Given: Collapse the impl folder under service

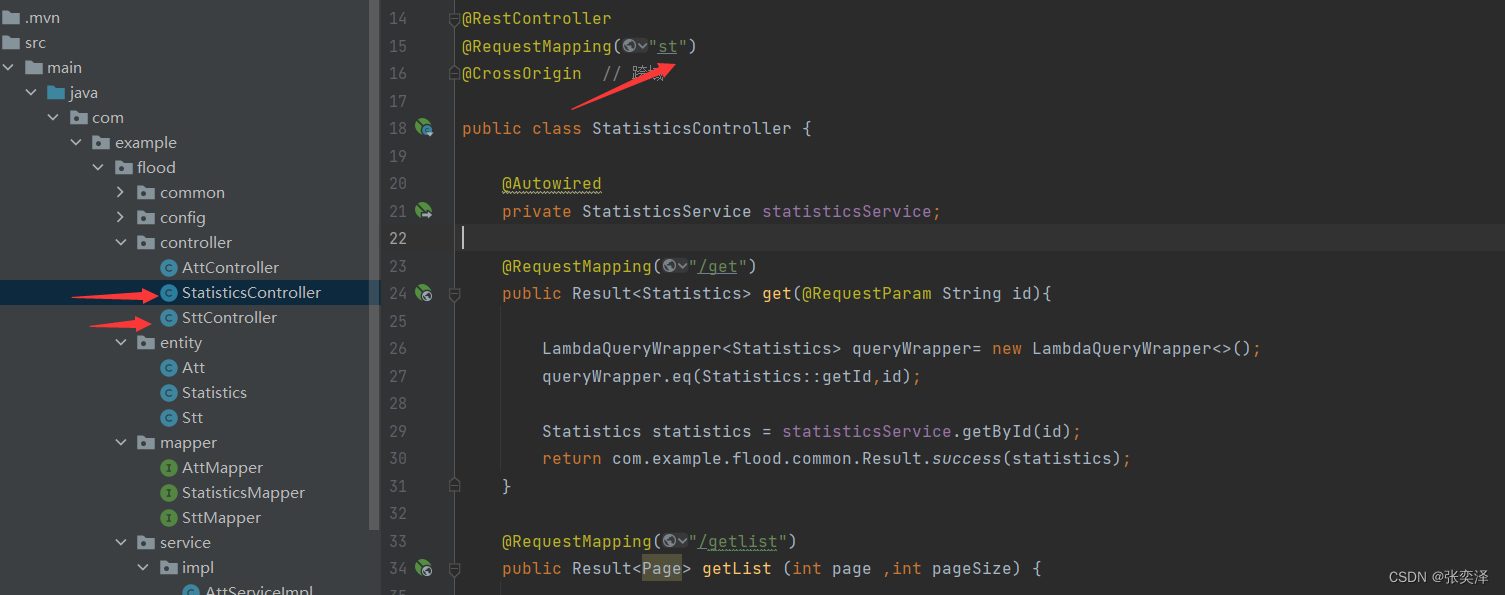Looking at the screenshot, I should pos(143,567).
